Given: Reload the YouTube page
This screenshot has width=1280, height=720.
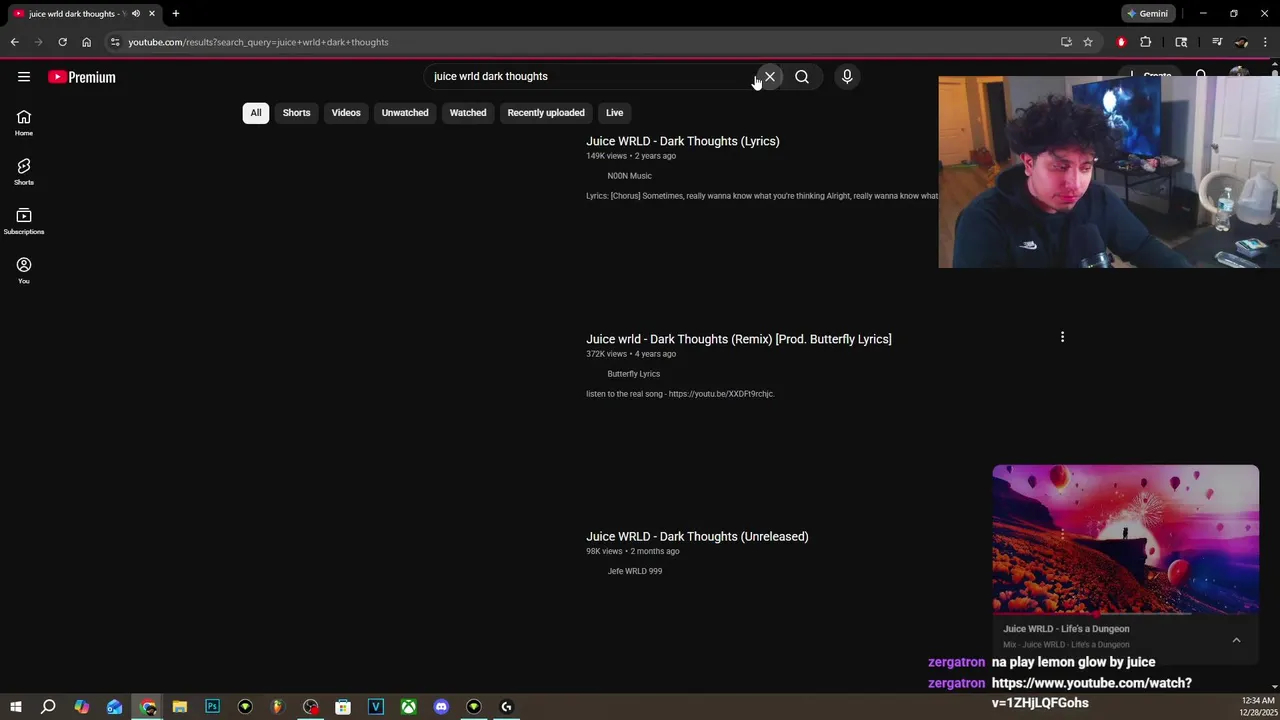Looking at the screenshot, I should point(62,42).
